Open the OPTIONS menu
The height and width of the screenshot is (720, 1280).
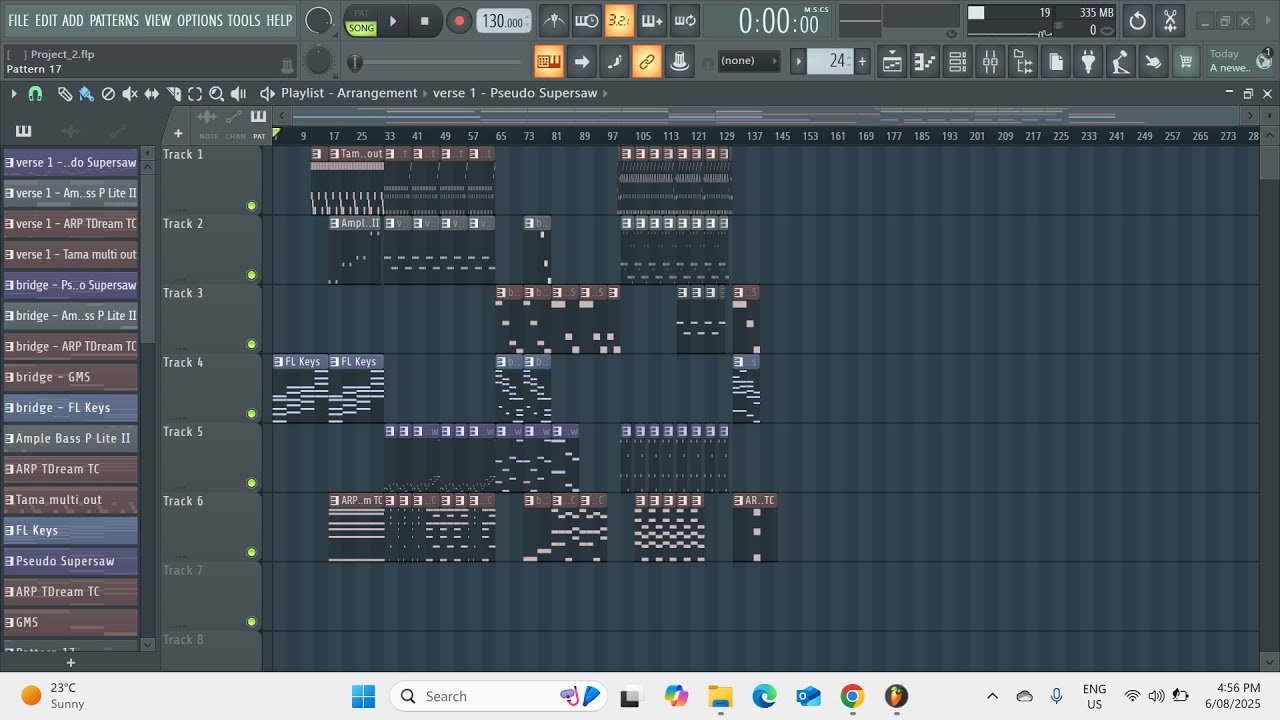200,20
